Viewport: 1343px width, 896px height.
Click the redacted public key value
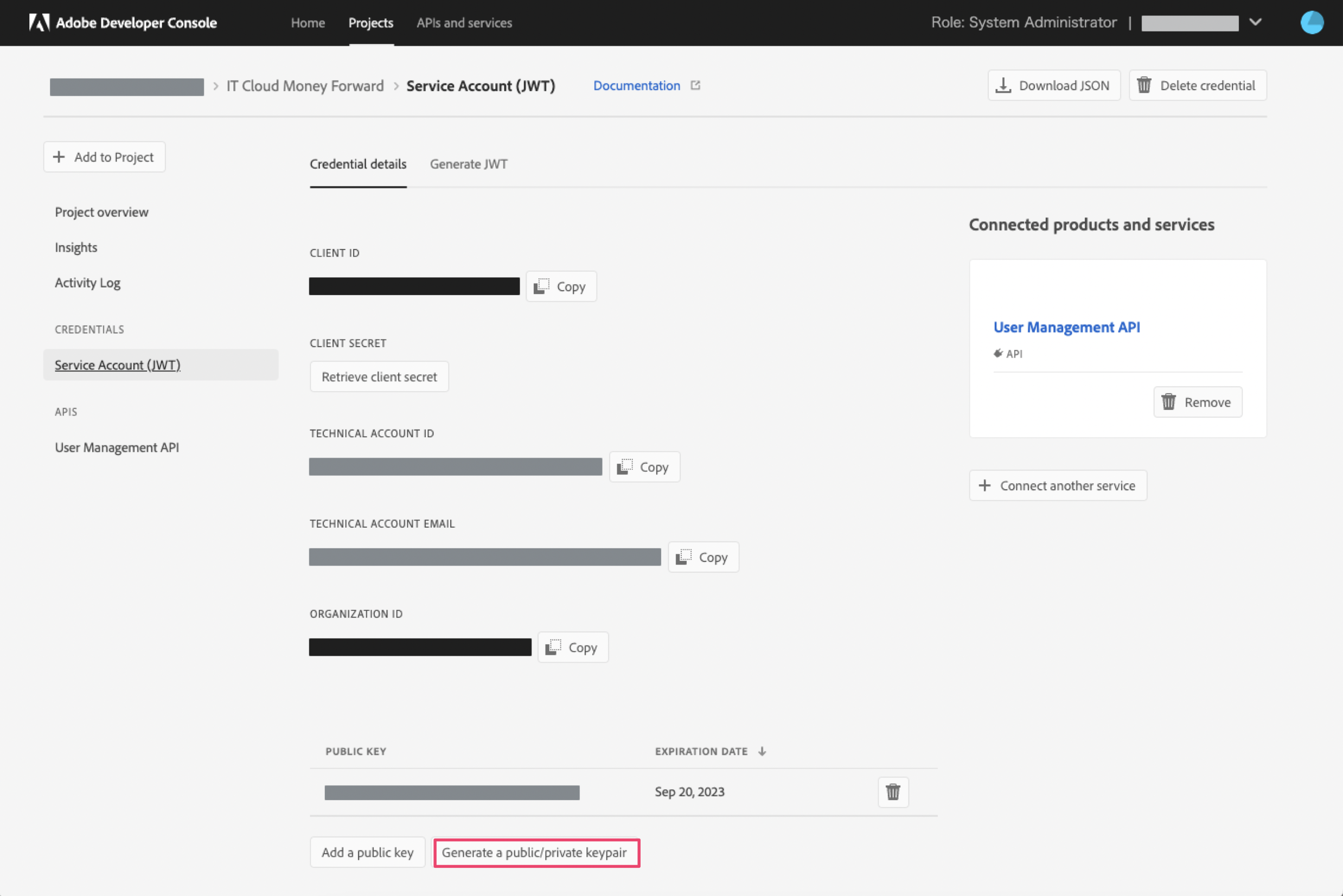[x=451, y=792]
